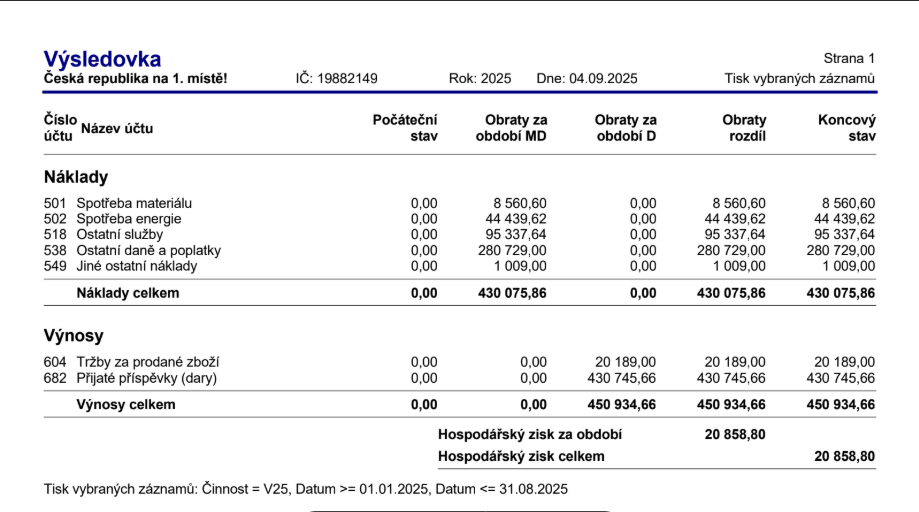Click the Počáteční stav column header
Viewport: 919px width, 512px height.
point(404,127)
